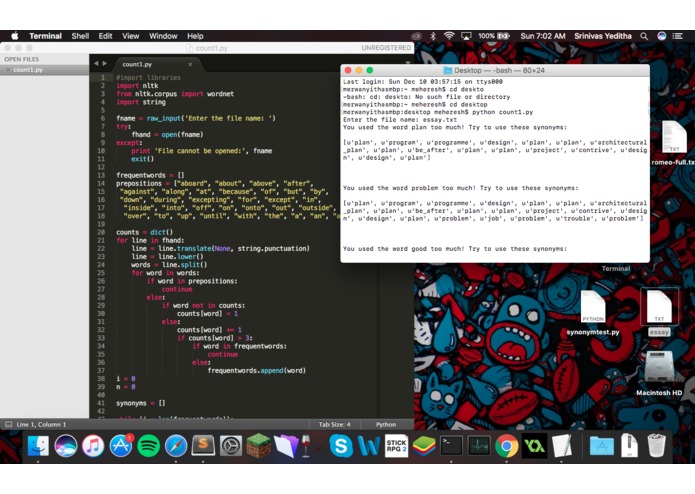Open the Srinivas Yeditha user menu
695x494 pixels.
click(603, 36)
